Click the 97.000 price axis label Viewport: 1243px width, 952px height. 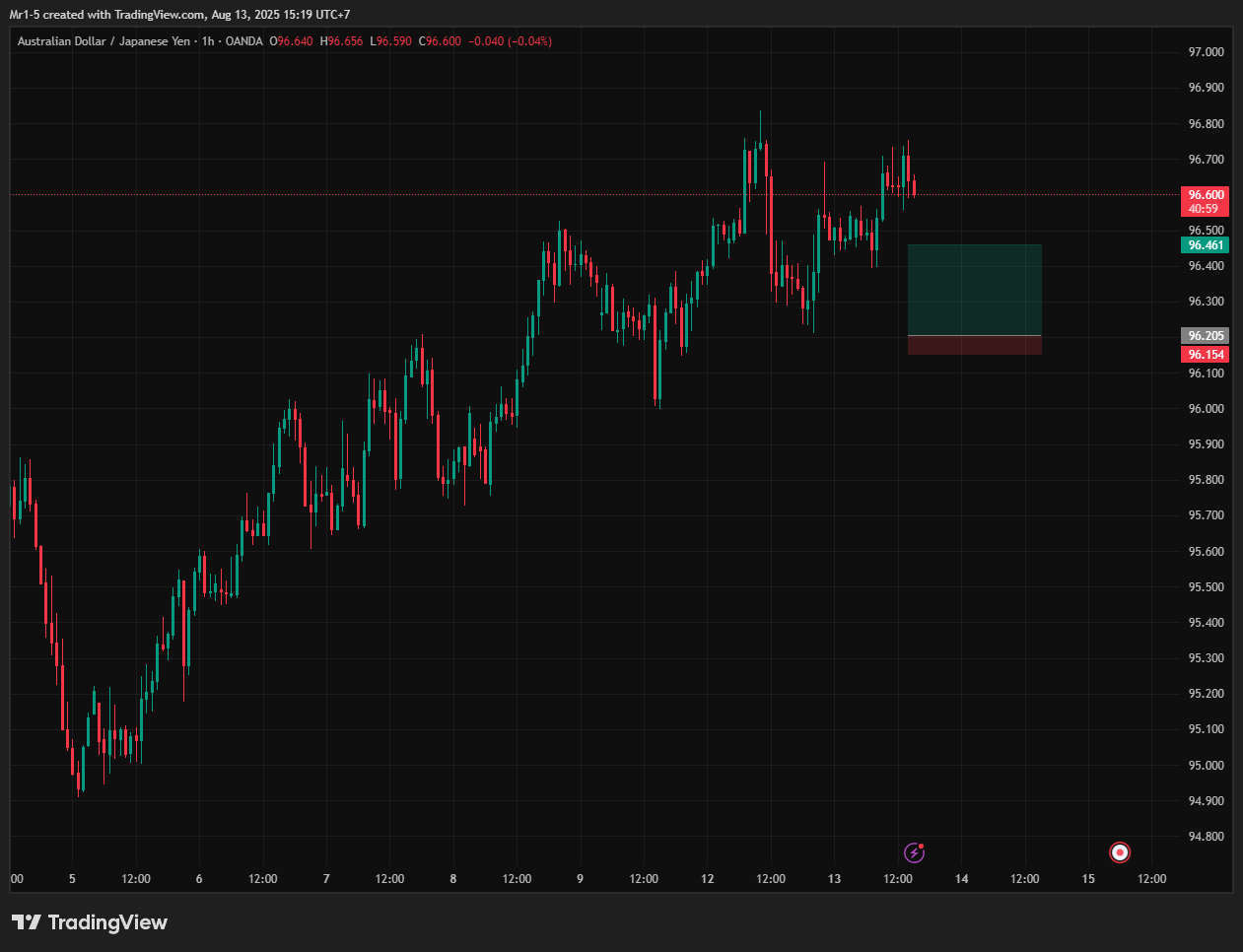pyautogui.click(x=1206, y=52)
